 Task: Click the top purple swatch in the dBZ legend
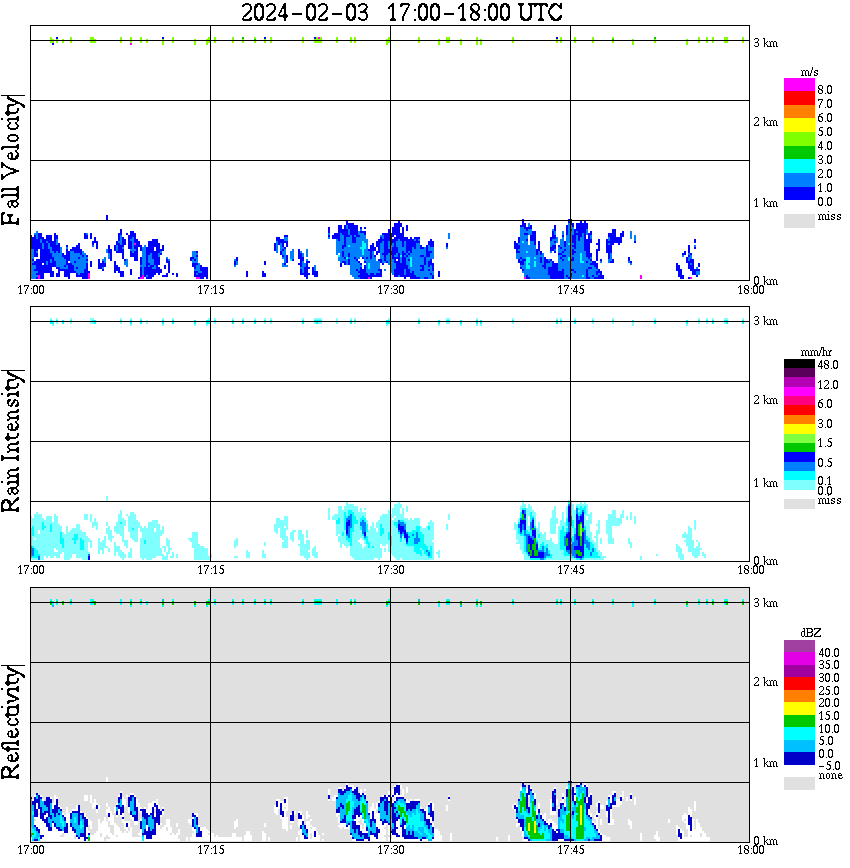[x=799, y=645]
